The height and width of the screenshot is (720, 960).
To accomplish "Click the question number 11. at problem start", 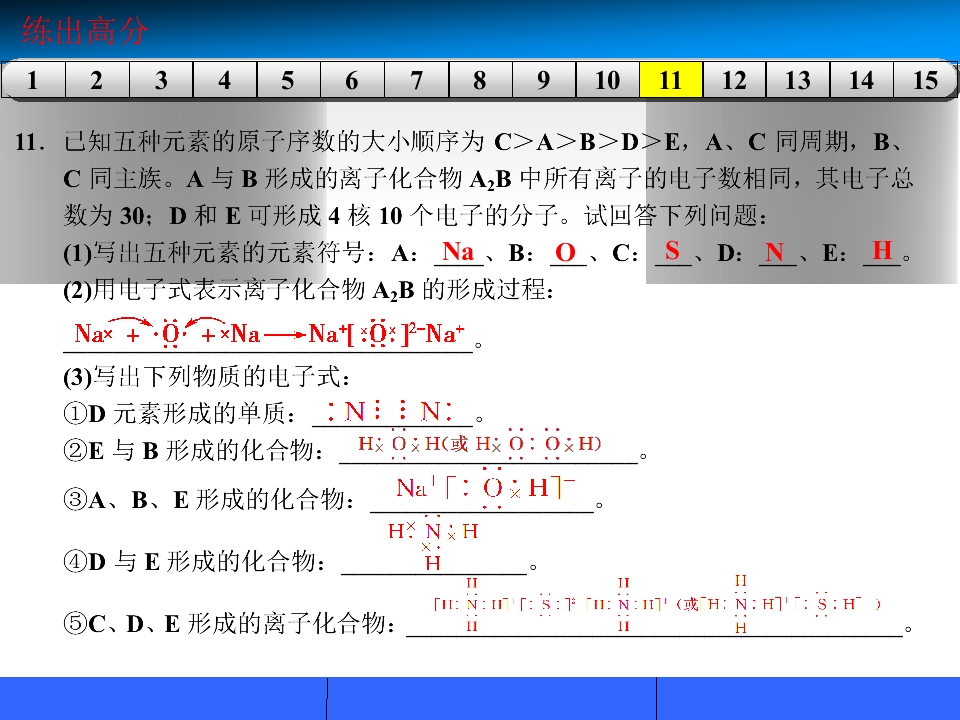I will pos(30,142).
